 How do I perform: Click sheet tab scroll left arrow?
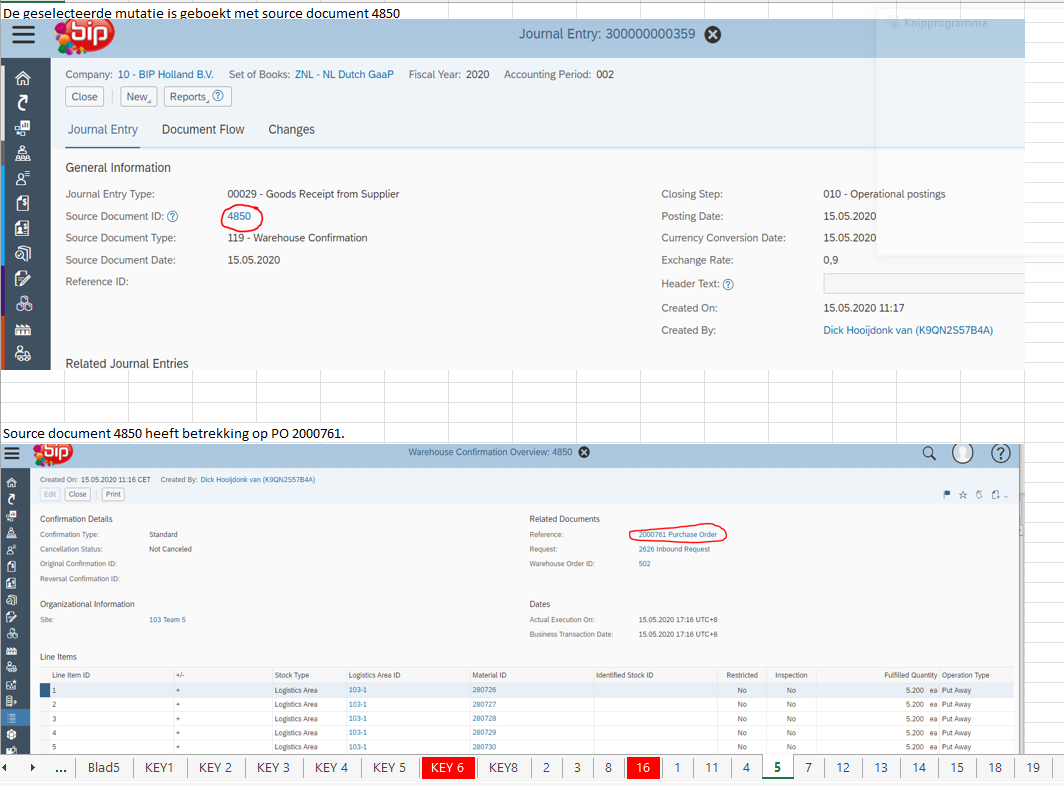[5, 768]
